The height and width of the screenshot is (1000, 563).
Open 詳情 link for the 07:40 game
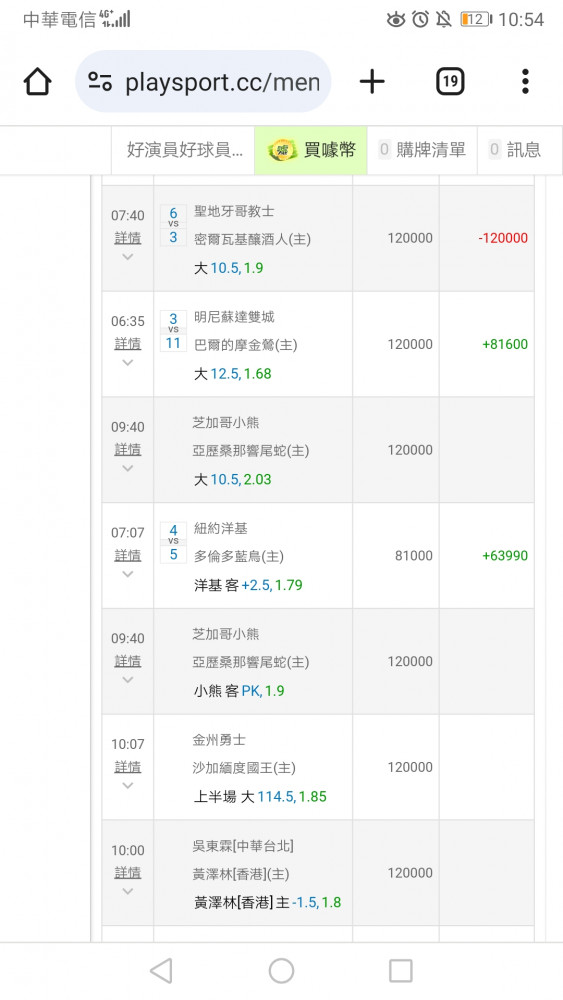pos(128,238)
